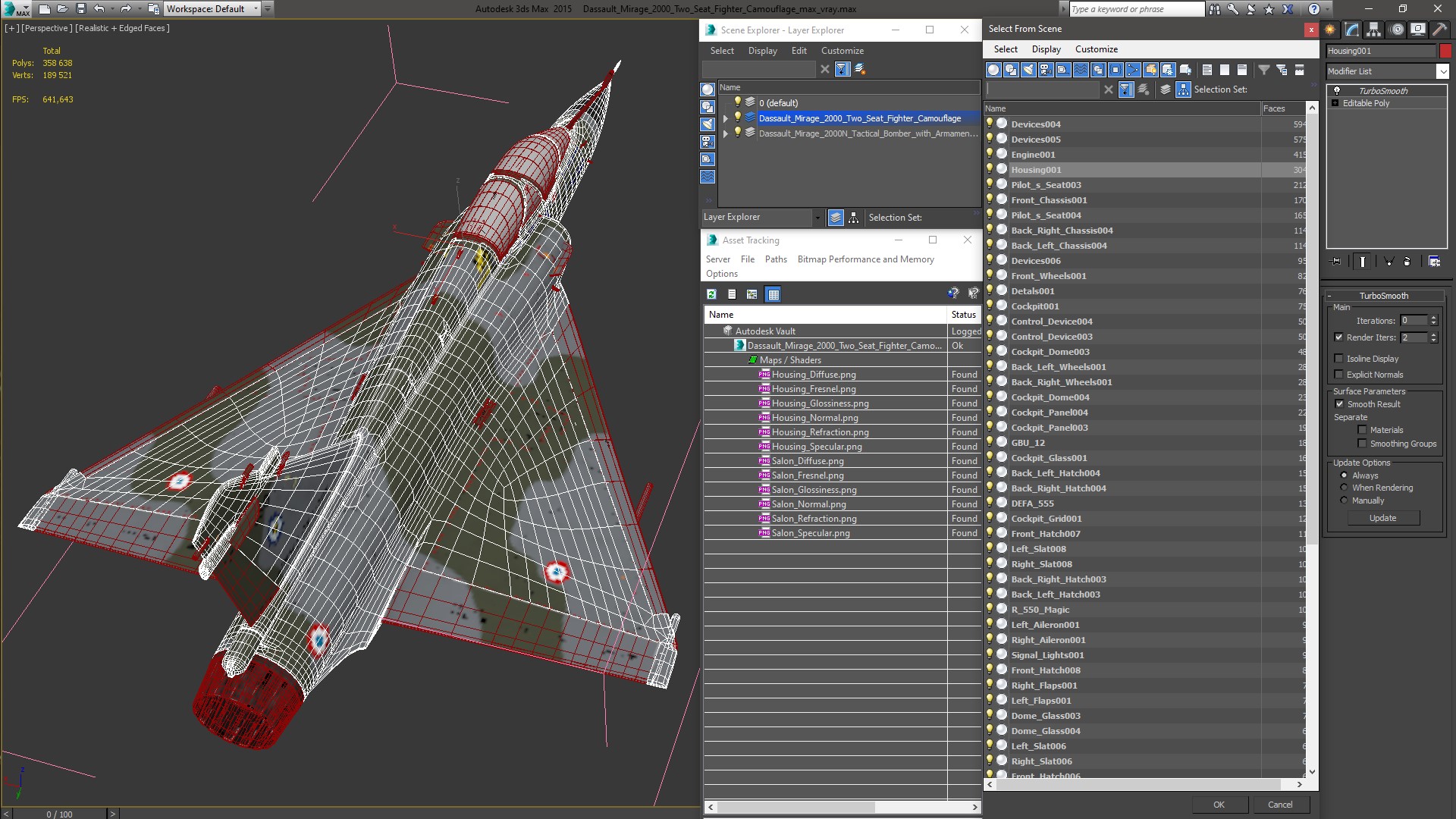1456x819 pixels.
Task: Open the Hierarchy command panel tab
Action: click(1373, 30)
